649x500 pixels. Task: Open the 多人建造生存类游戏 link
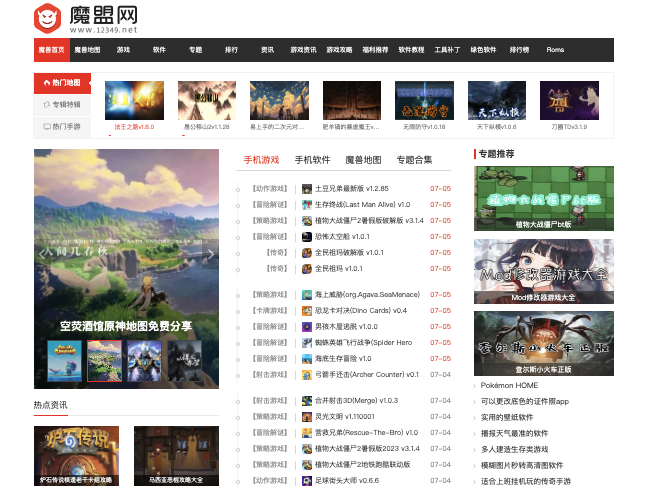point(514,450)
